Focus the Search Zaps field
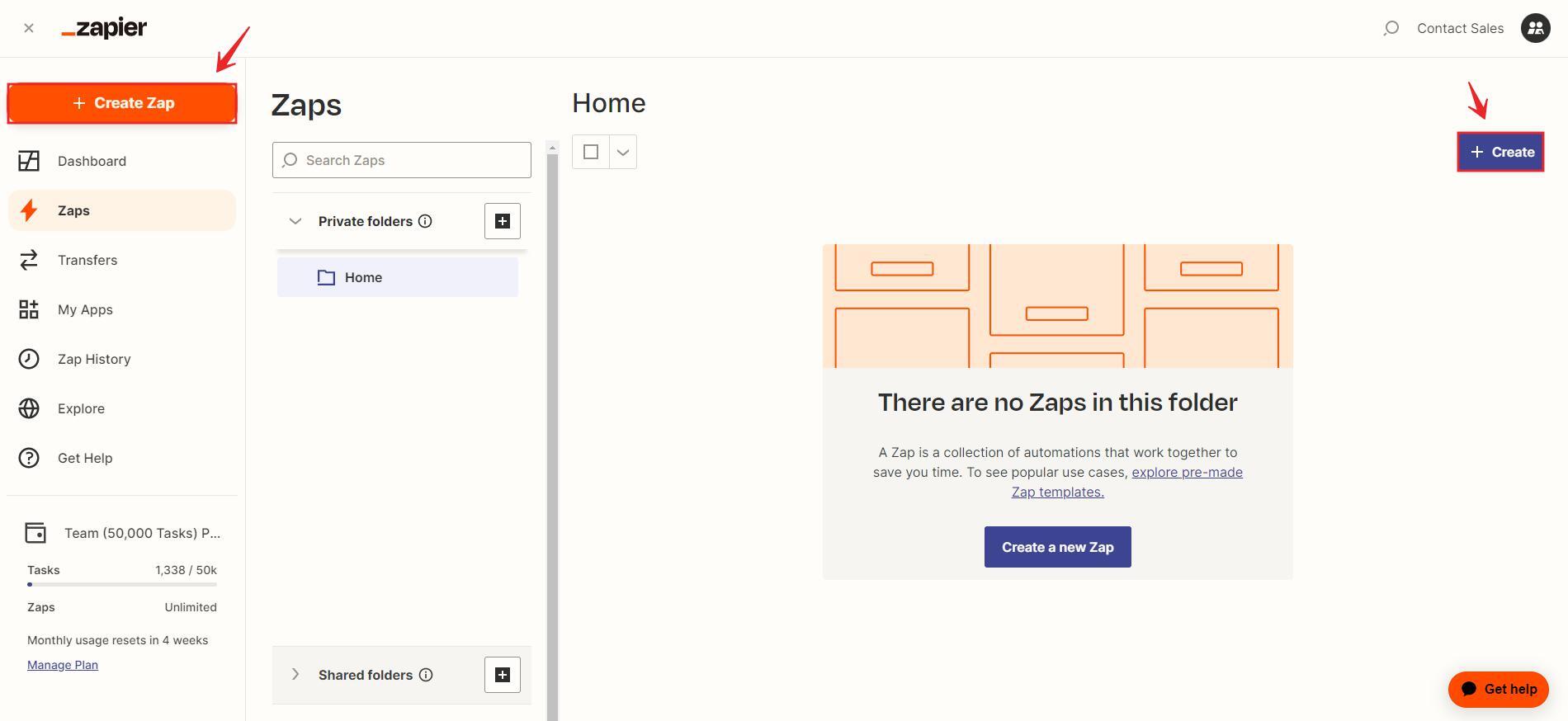The width and height of the screenshot is (1568, 721). 402,160
